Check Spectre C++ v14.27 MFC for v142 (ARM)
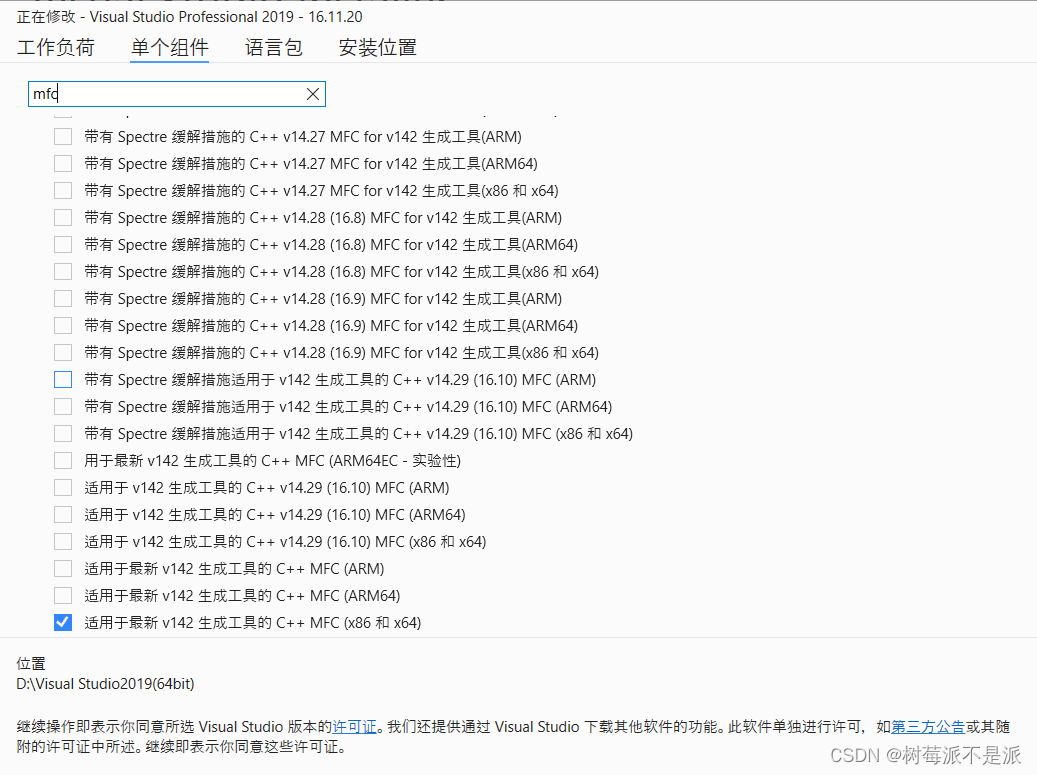The image size is (1037, 775). pos(63,136)
